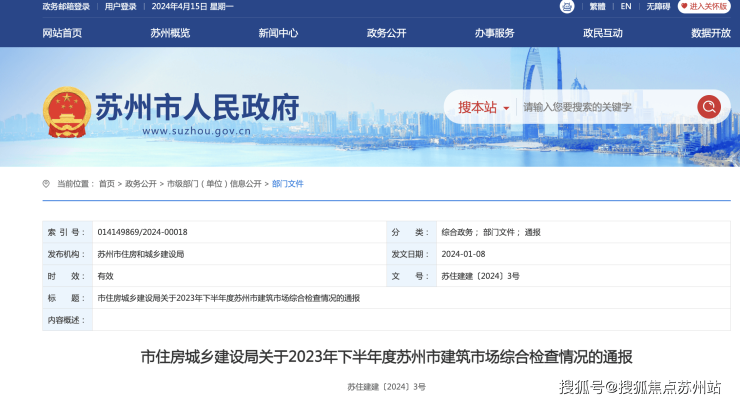Click the location pin icon in breadcrumb
This screenshot has width=740, height=403.
tap(46, 184)
